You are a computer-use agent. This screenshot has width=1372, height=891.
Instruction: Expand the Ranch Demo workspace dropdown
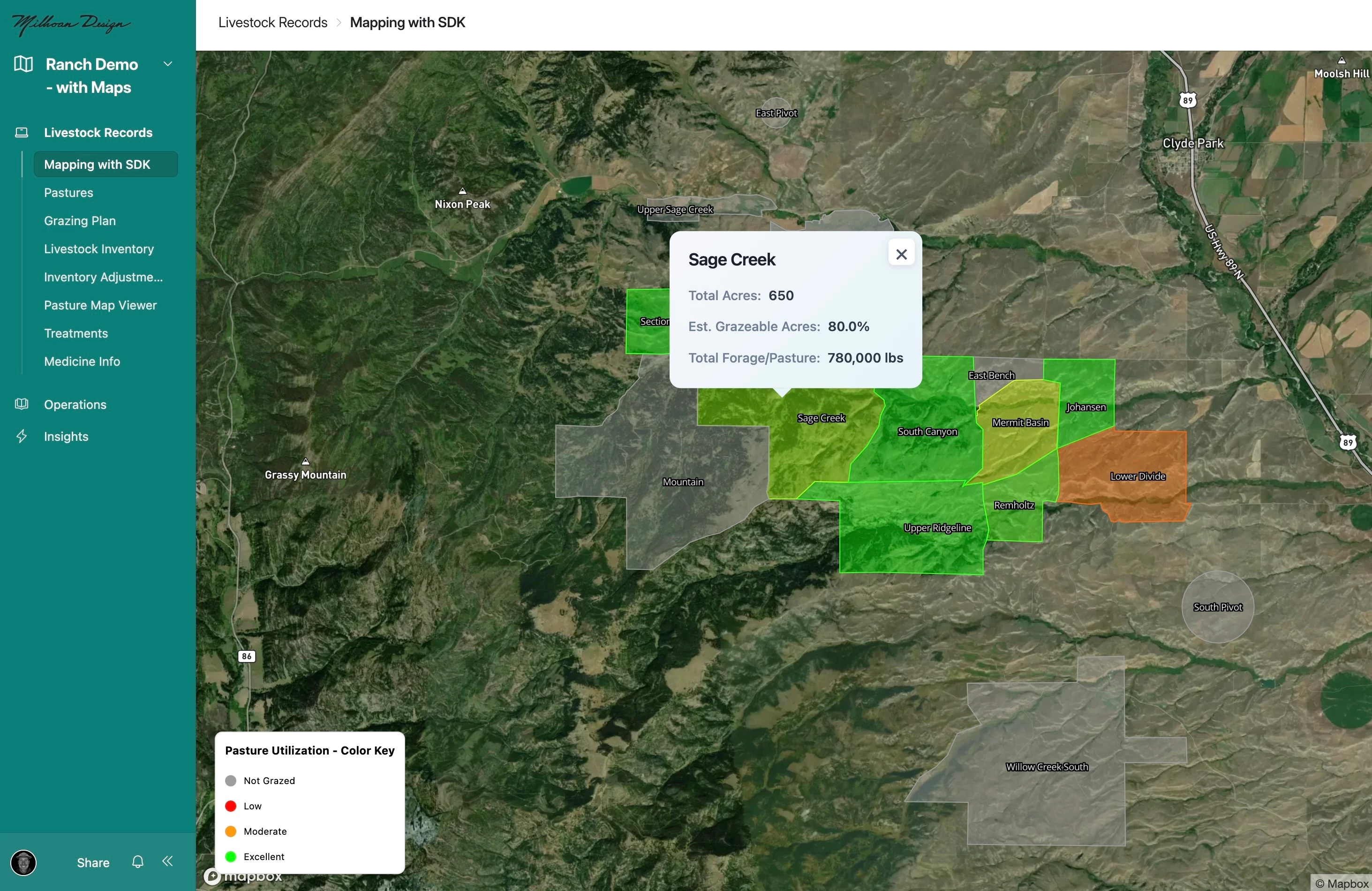[x=168, y=64]
